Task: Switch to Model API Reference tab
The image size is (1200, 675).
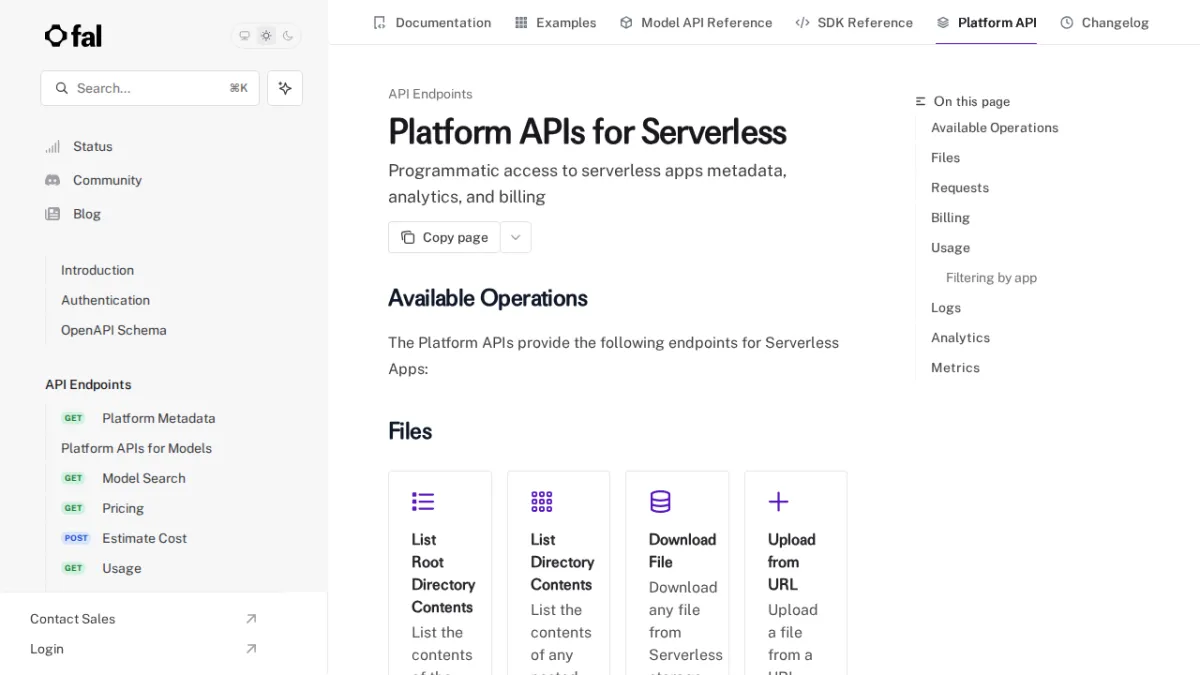Action: pyautogui.click(x=696, y=22)
